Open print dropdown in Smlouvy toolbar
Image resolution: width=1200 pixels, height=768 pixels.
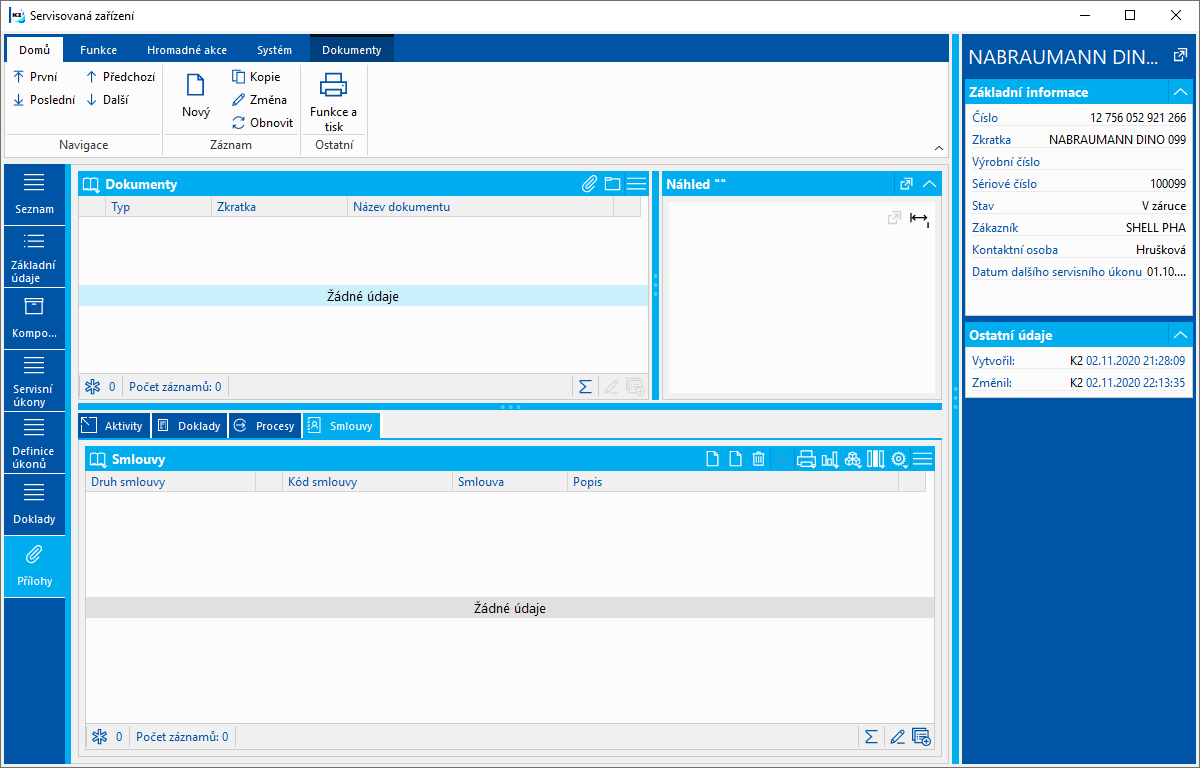tap(806, 459)
